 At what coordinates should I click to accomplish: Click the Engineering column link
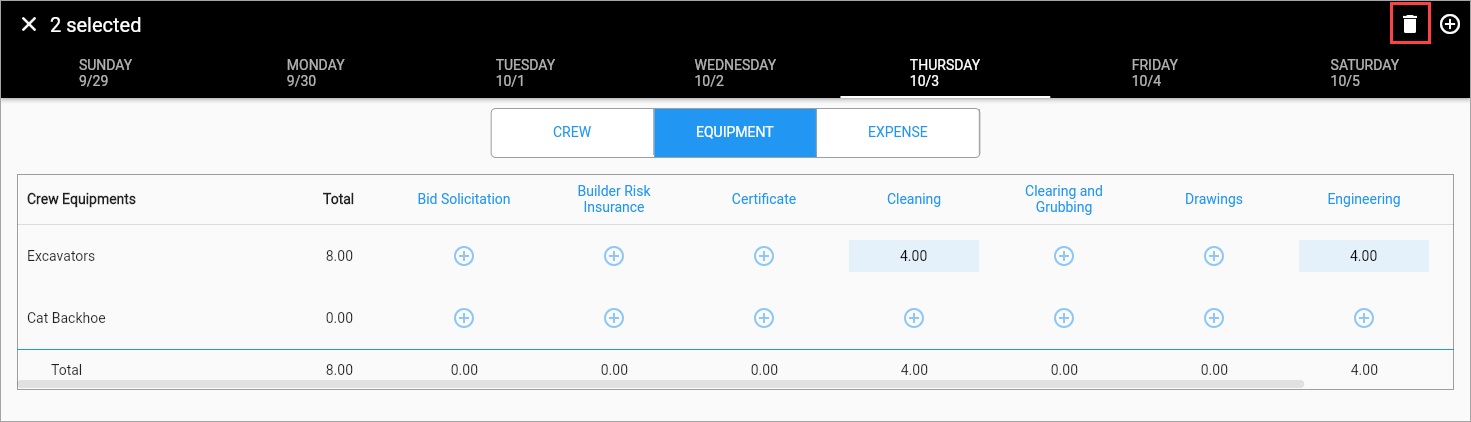pos(1364,199)
